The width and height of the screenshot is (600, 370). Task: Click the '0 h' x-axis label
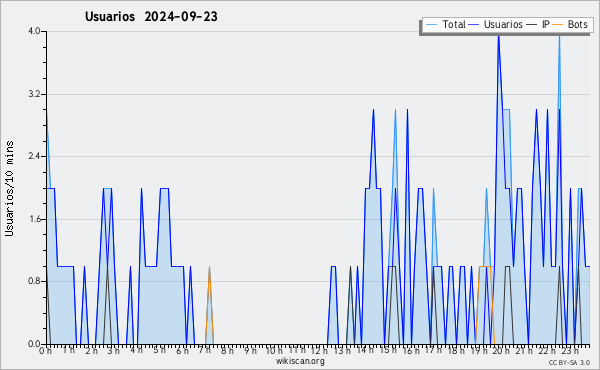tap(46, 350)
